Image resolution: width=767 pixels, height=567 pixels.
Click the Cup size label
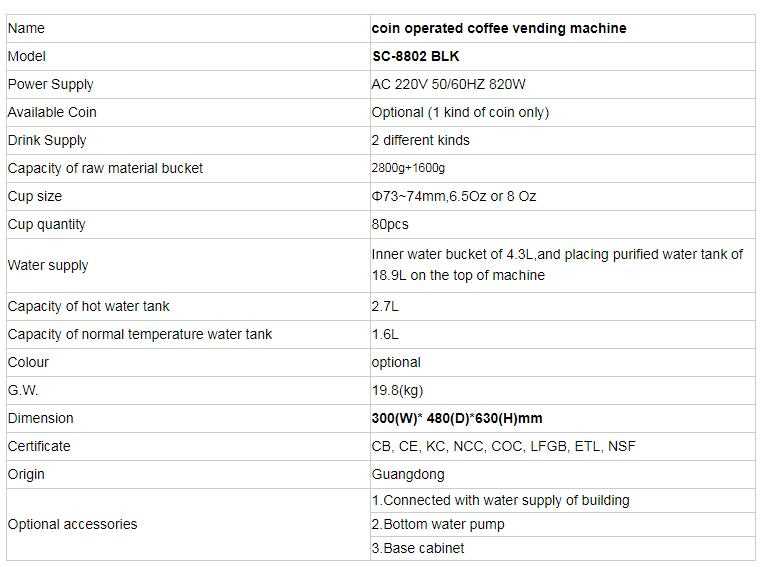click(35, 196)
